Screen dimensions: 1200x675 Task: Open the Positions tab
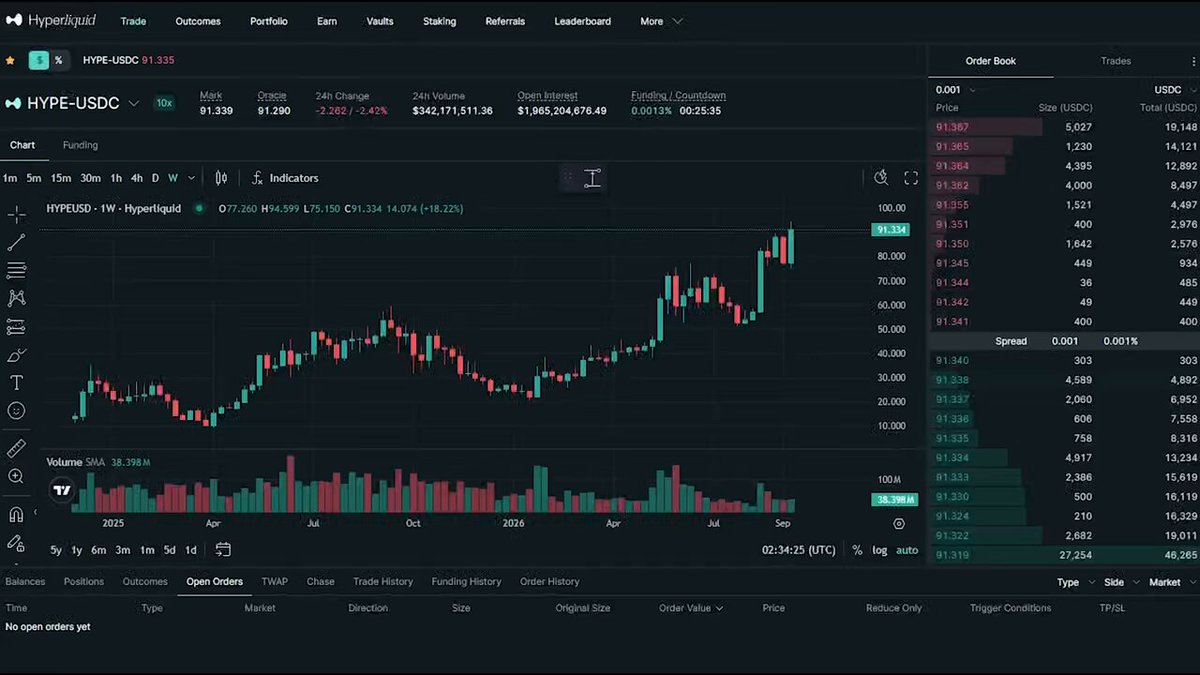tap(84, 582)
